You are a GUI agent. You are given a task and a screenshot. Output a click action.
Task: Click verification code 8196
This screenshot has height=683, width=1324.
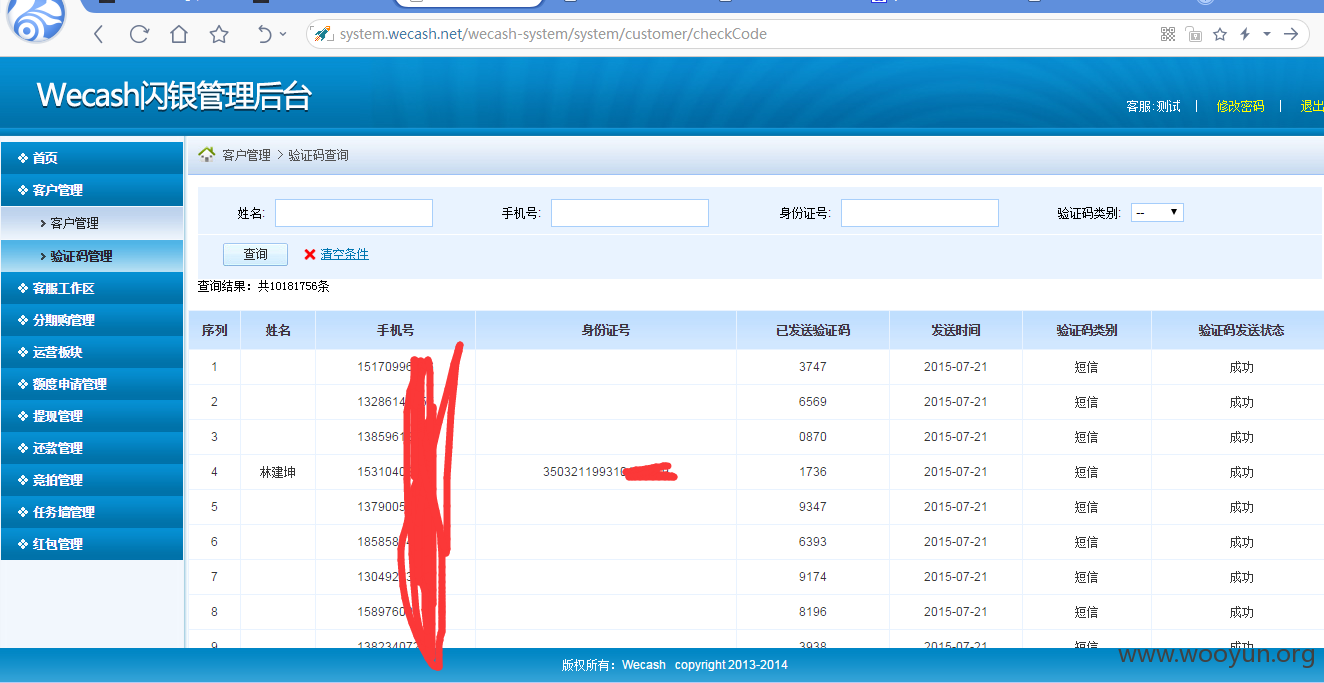[813, 612]
